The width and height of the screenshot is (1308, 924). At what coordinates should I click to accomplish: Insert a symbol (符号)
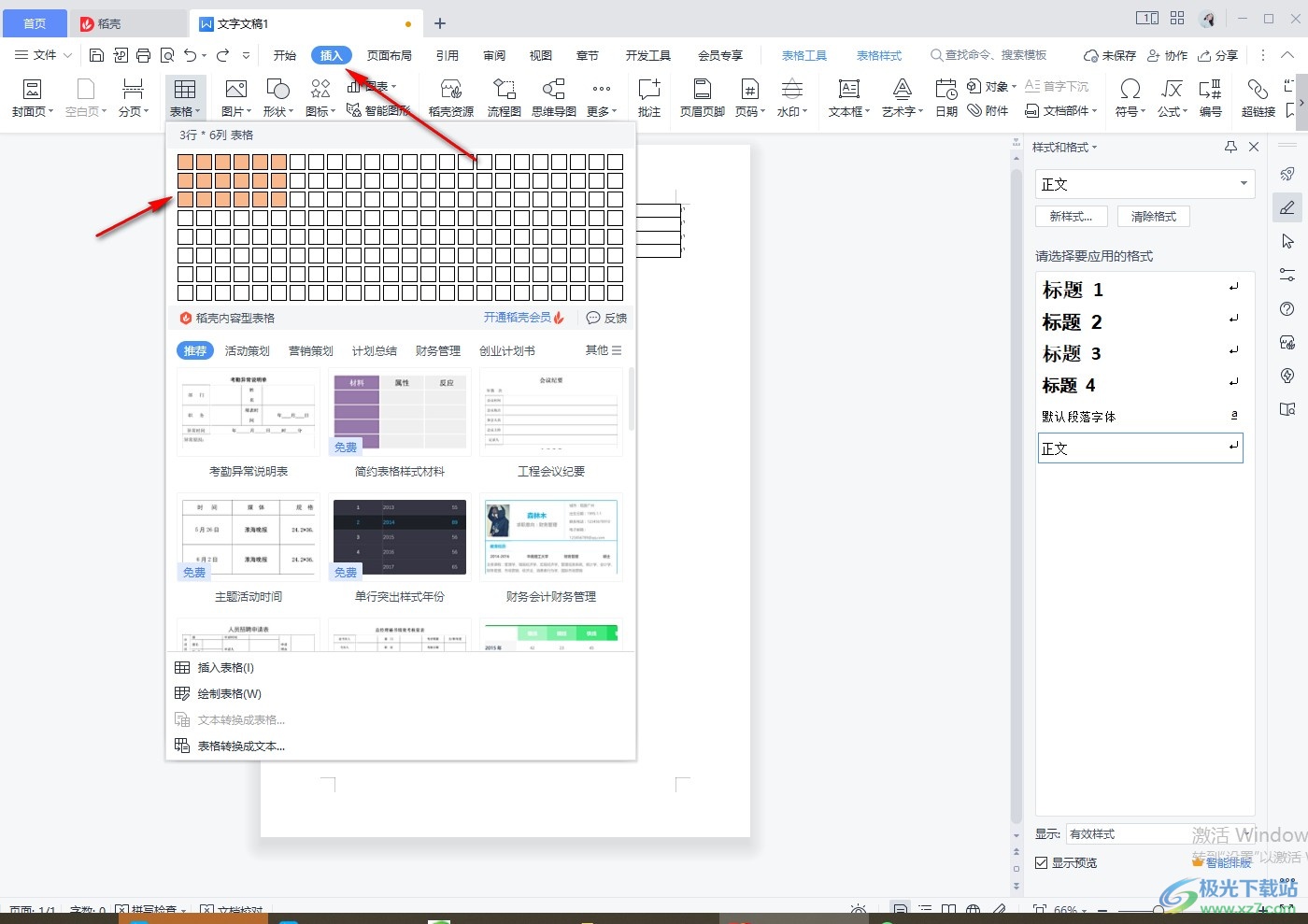tap(1130, 98)
